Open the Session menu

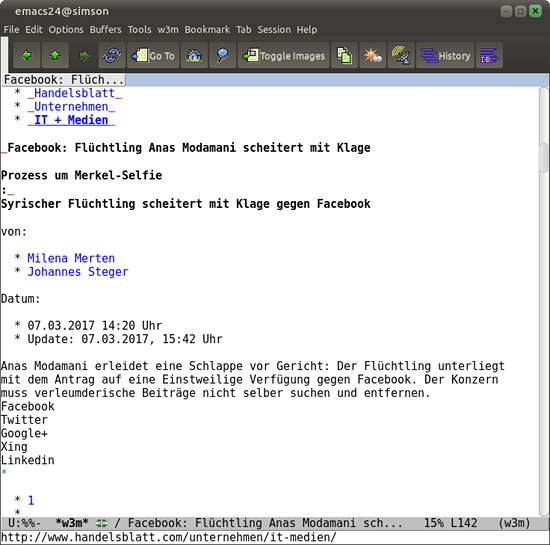coord(274,29)
